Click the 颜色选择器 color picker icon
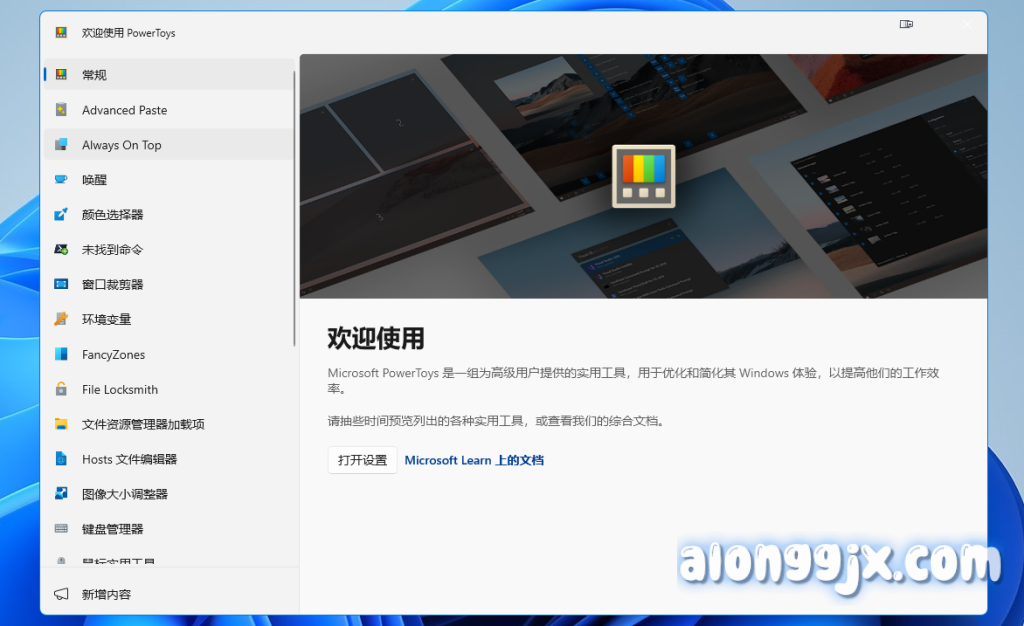 coord(61,215)
